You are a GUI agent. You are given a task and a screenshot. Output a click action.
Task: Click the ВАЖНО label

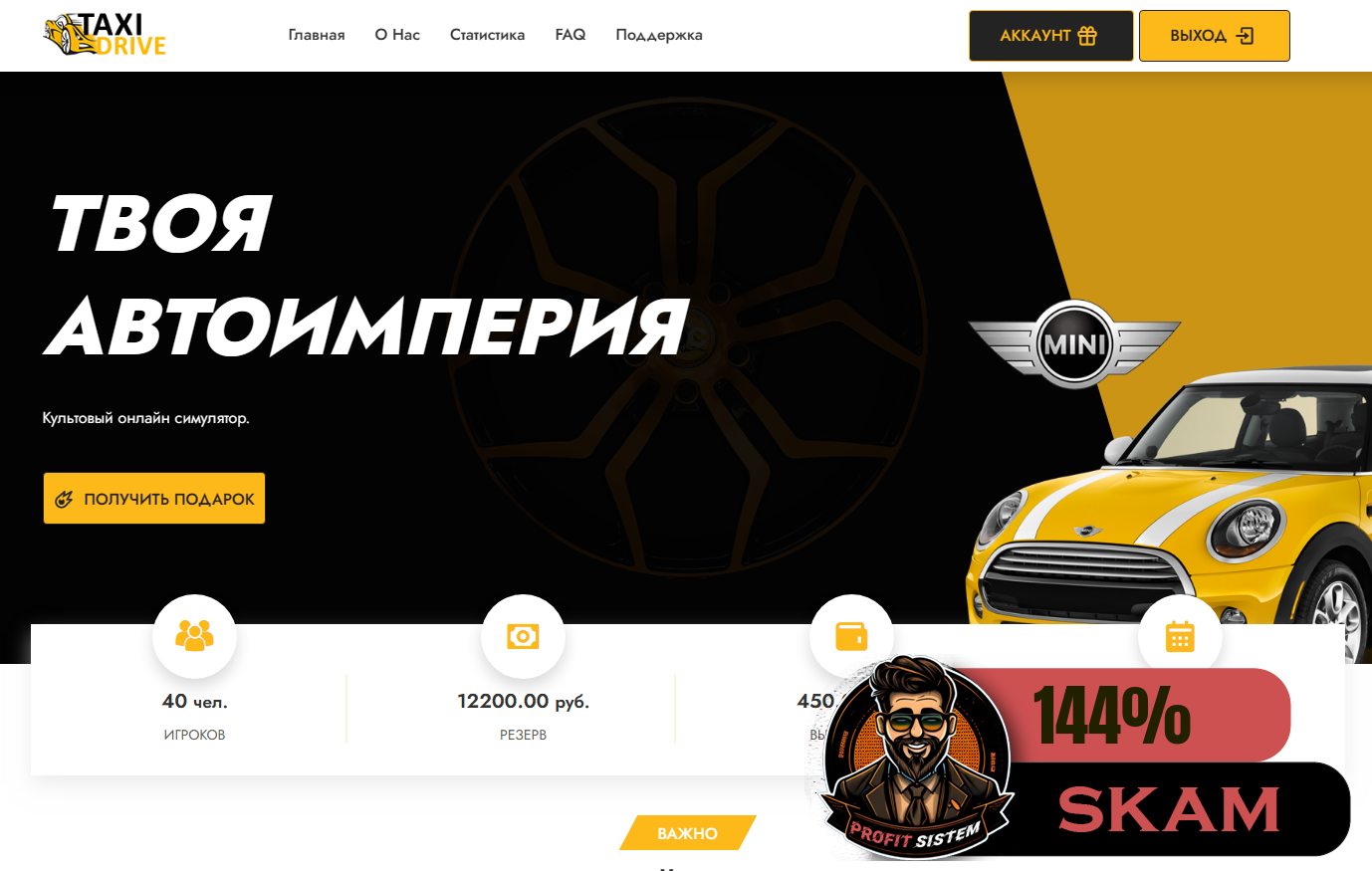688,833
